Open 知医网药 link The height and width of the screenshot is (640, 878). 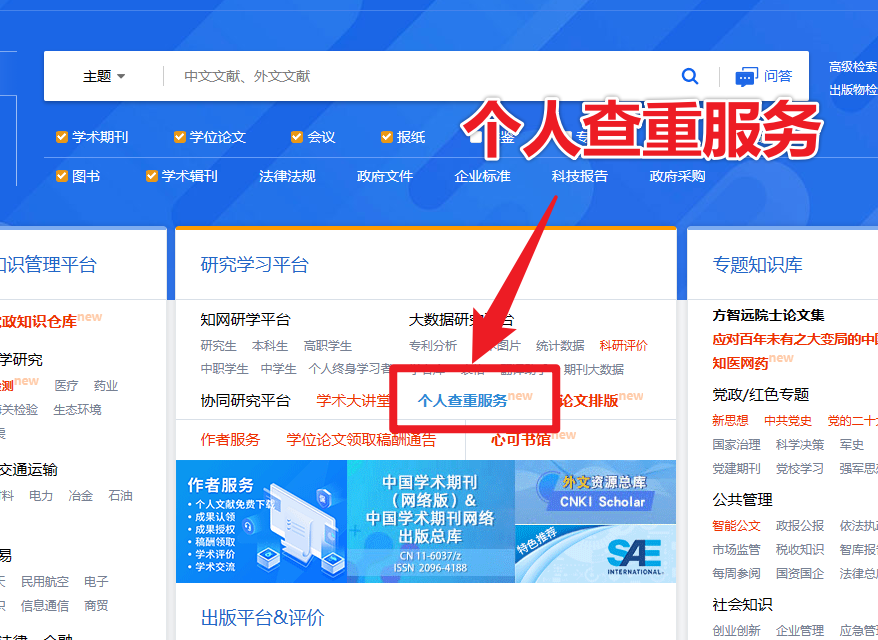click(740, 363)
